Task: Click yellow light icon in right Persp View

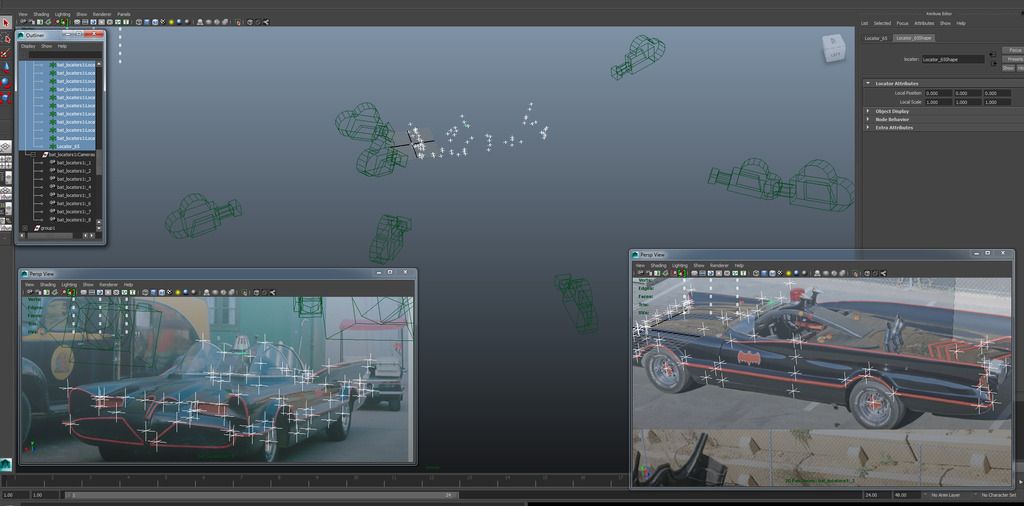Action: pyautogui.click(x=789, y=274)
